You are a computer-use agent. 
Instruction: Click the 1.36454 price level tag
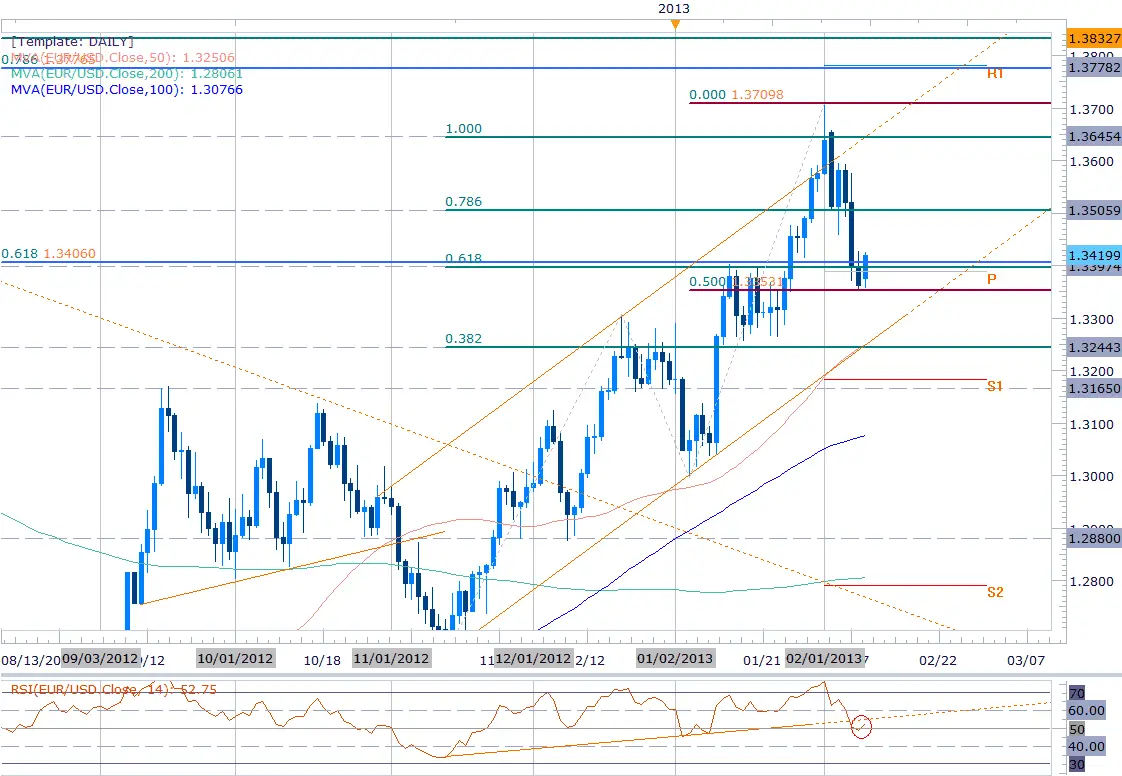coord(1094,136)
